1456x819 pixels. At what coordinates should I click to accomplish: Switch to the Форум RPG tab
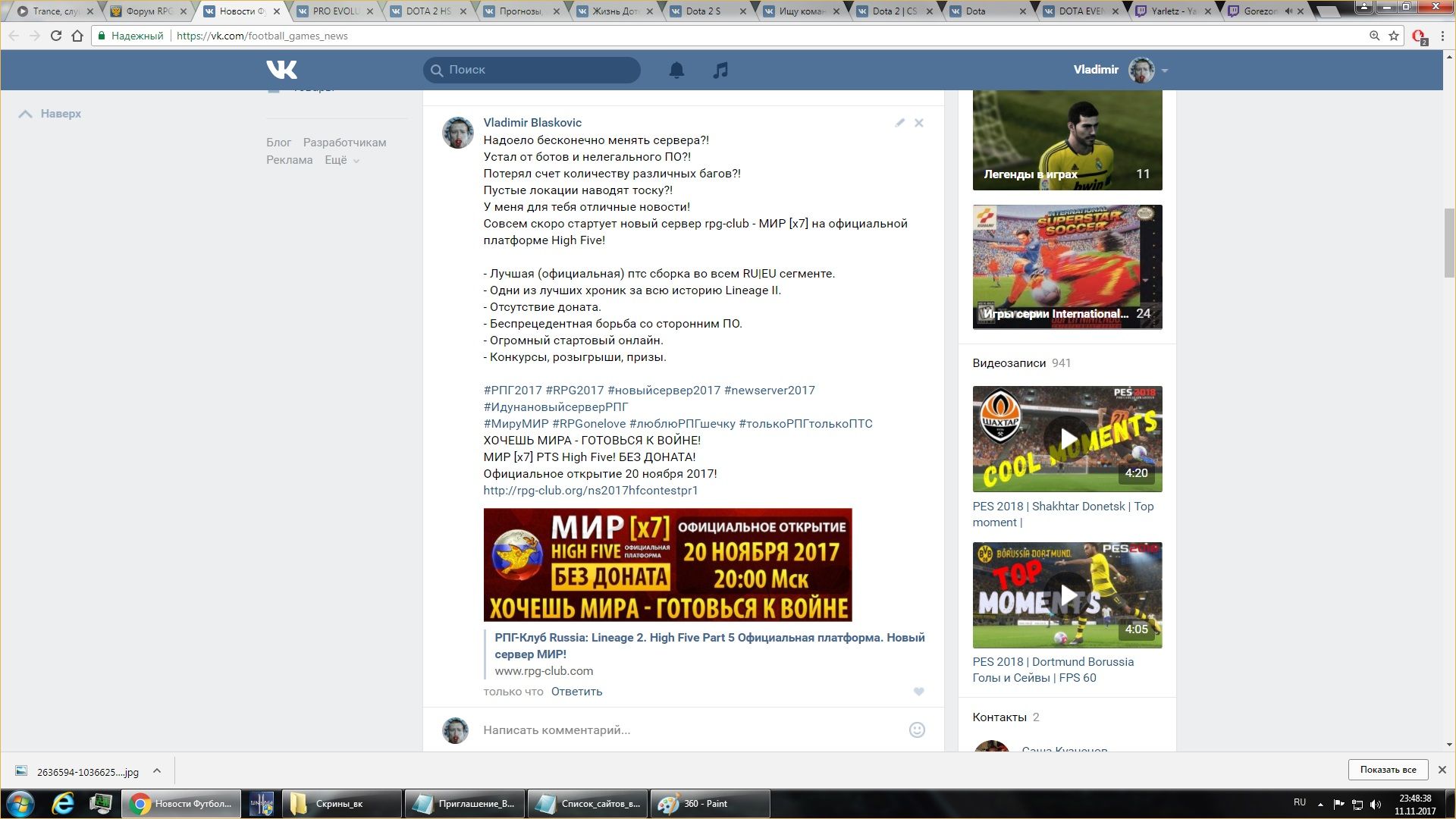(x=149, y=11)
